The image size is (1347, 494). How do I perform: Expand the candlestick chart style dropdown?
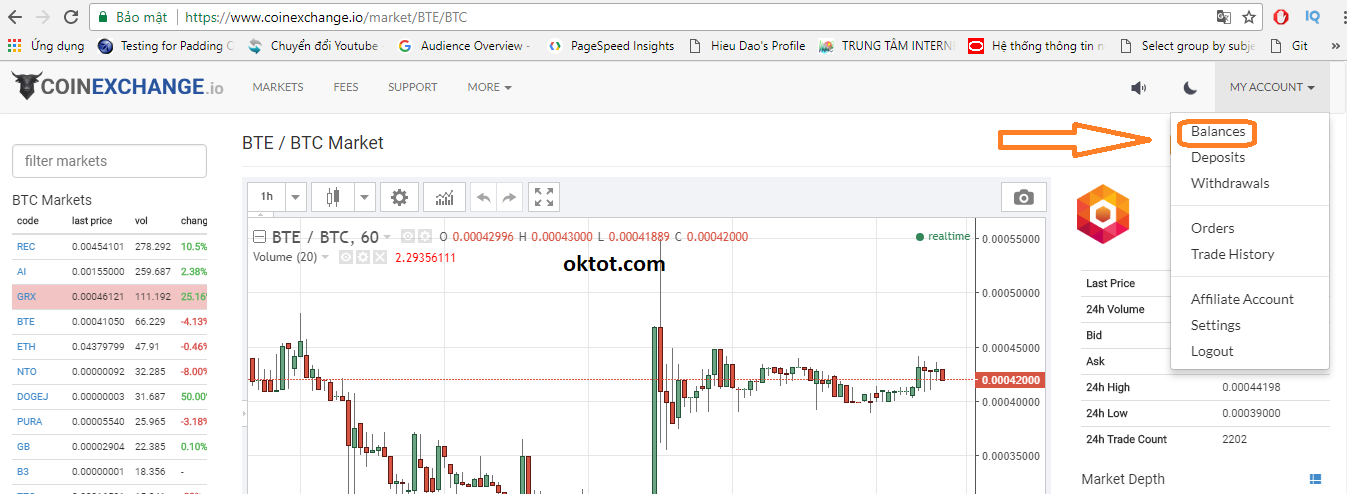point(364,197)
